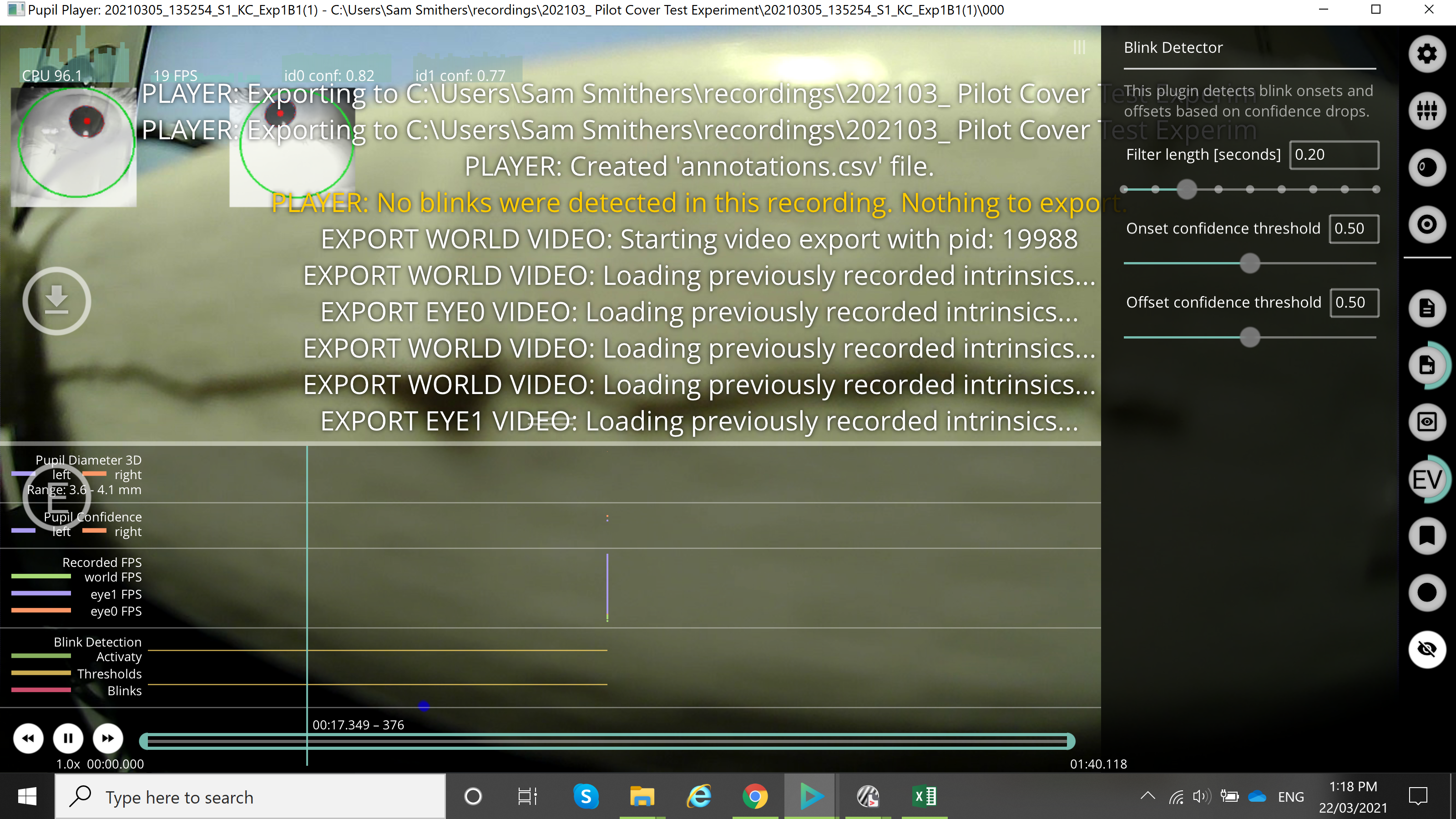Open Fixation Detector circle icon
This screenshot has height=819, width=1456.
point(1426,592)
